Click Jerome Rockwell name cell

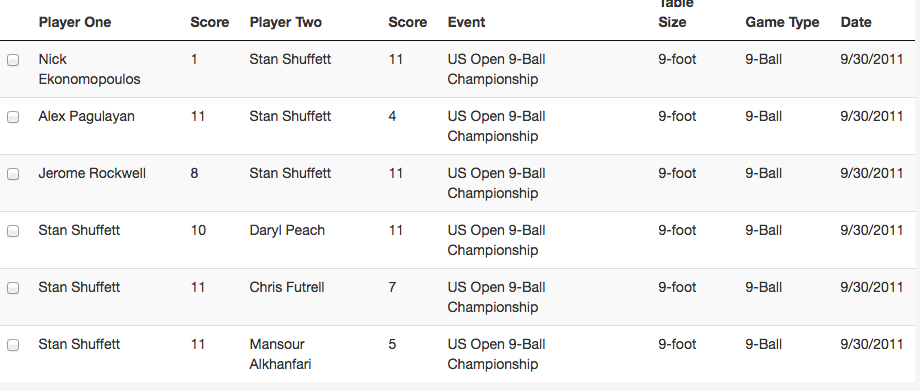point(92,173)
